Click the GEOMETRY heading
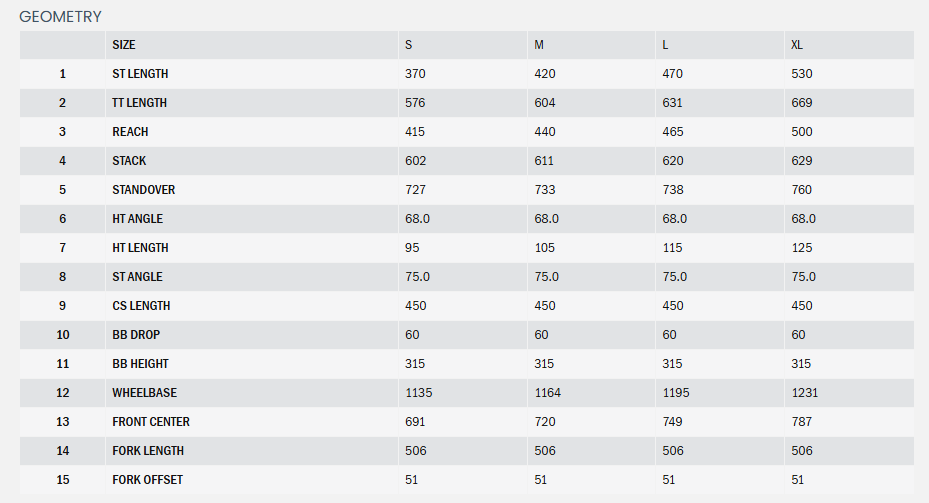Screen dimensions: 929x503 click(x=60, y=16)
